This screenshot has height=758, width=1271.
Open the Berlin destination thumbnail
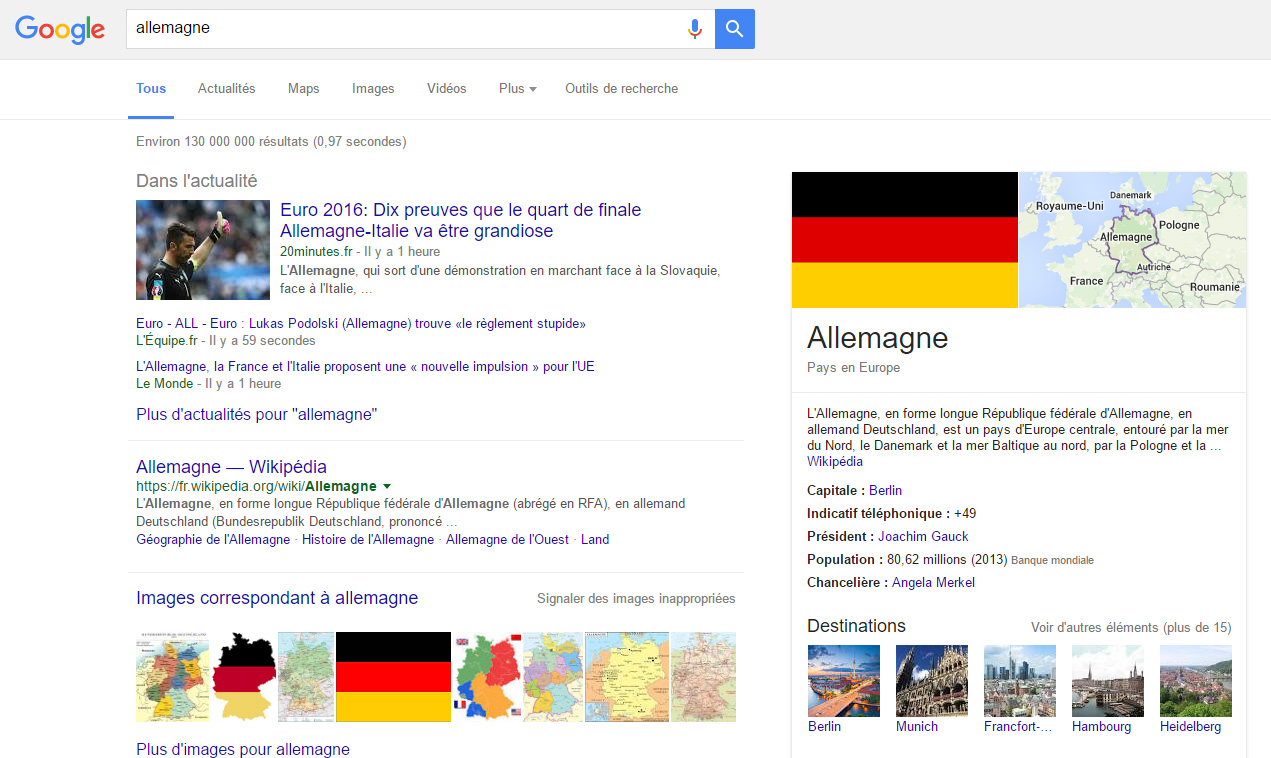pos(843,681)
